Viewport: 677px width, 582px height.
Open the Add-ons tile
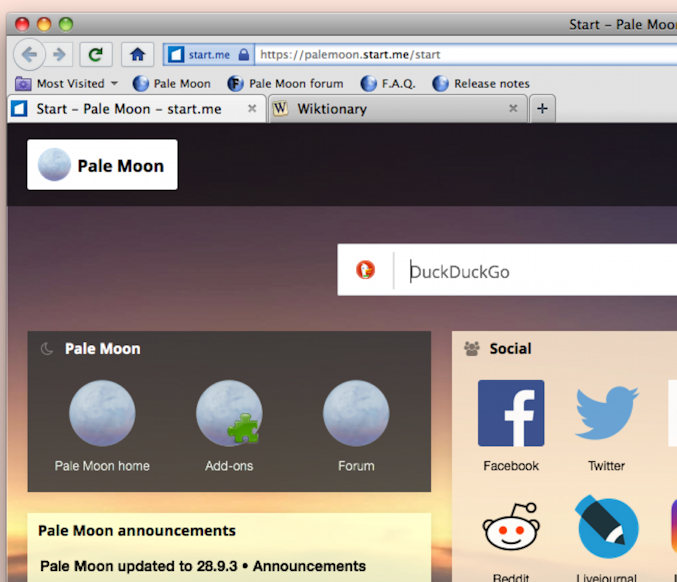(229, 426)
